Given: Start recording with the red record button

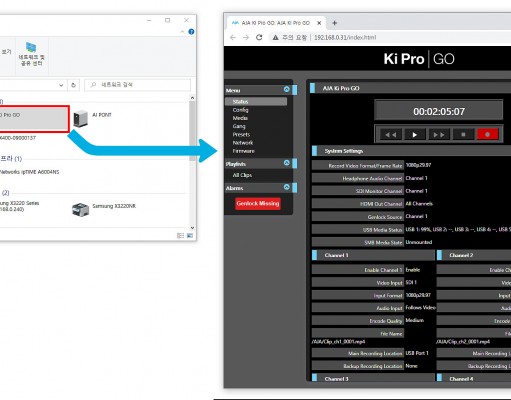Looking at the screenshot, I should 487,135.
